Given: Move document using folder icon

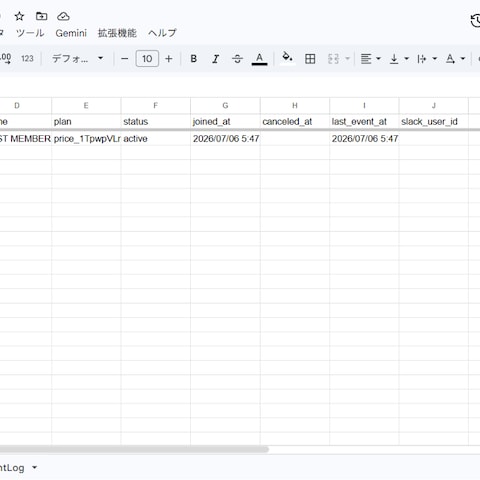Looking at the screenshot, I should pyautogui.click(x=41, y=16).
